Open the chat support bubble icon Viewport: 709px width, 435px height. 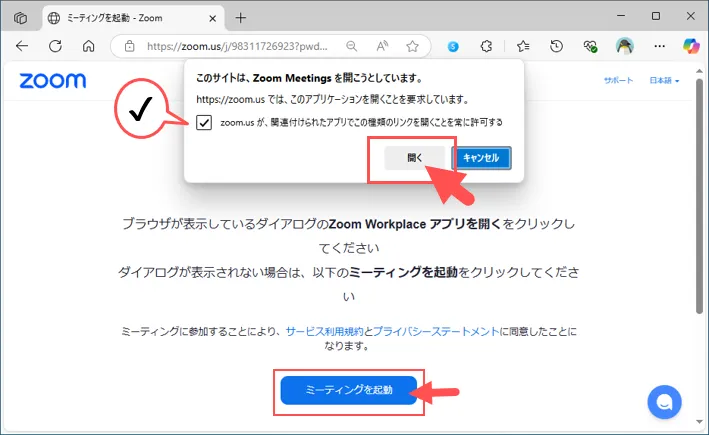click(664, 402)
